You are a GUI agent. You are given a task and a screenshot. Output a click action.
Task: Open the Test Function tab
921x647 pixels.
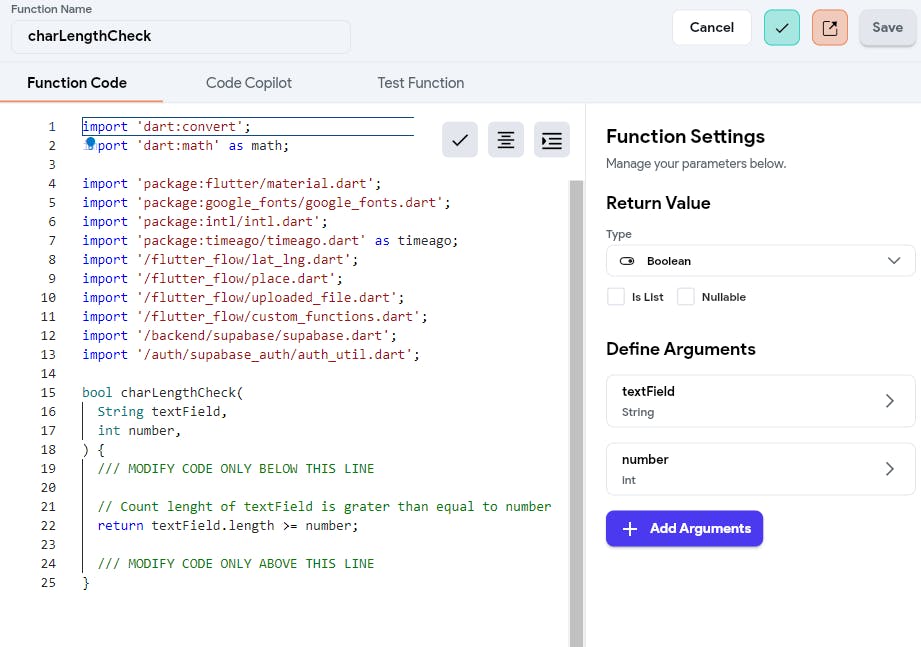coord(420,83)
